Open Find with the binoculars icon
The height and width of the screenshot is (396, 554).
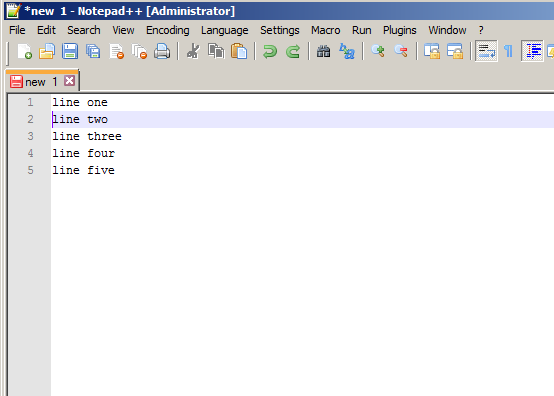[x=323, y=52]
